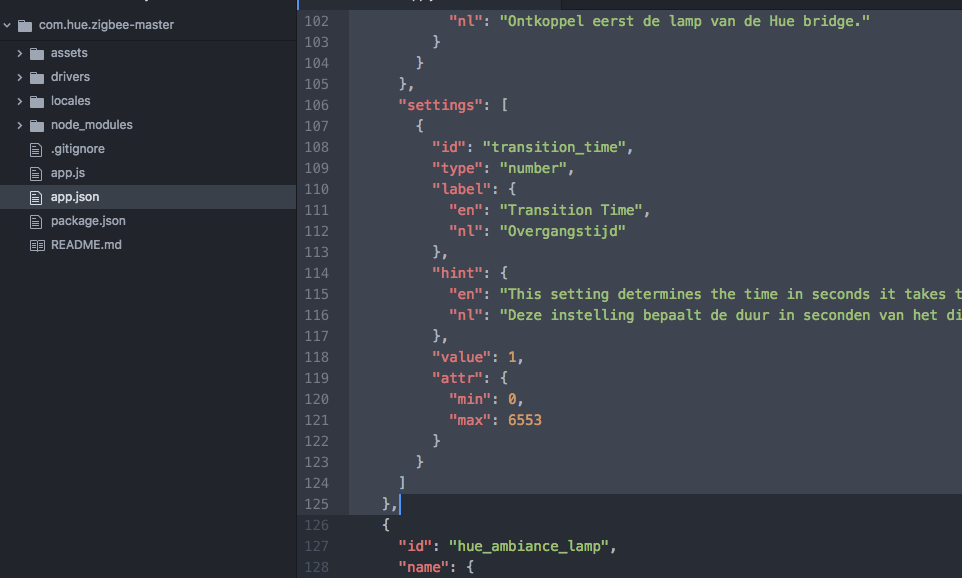Open the app.json file
Viewport: 962px width, 578px height.
[75, 196]
